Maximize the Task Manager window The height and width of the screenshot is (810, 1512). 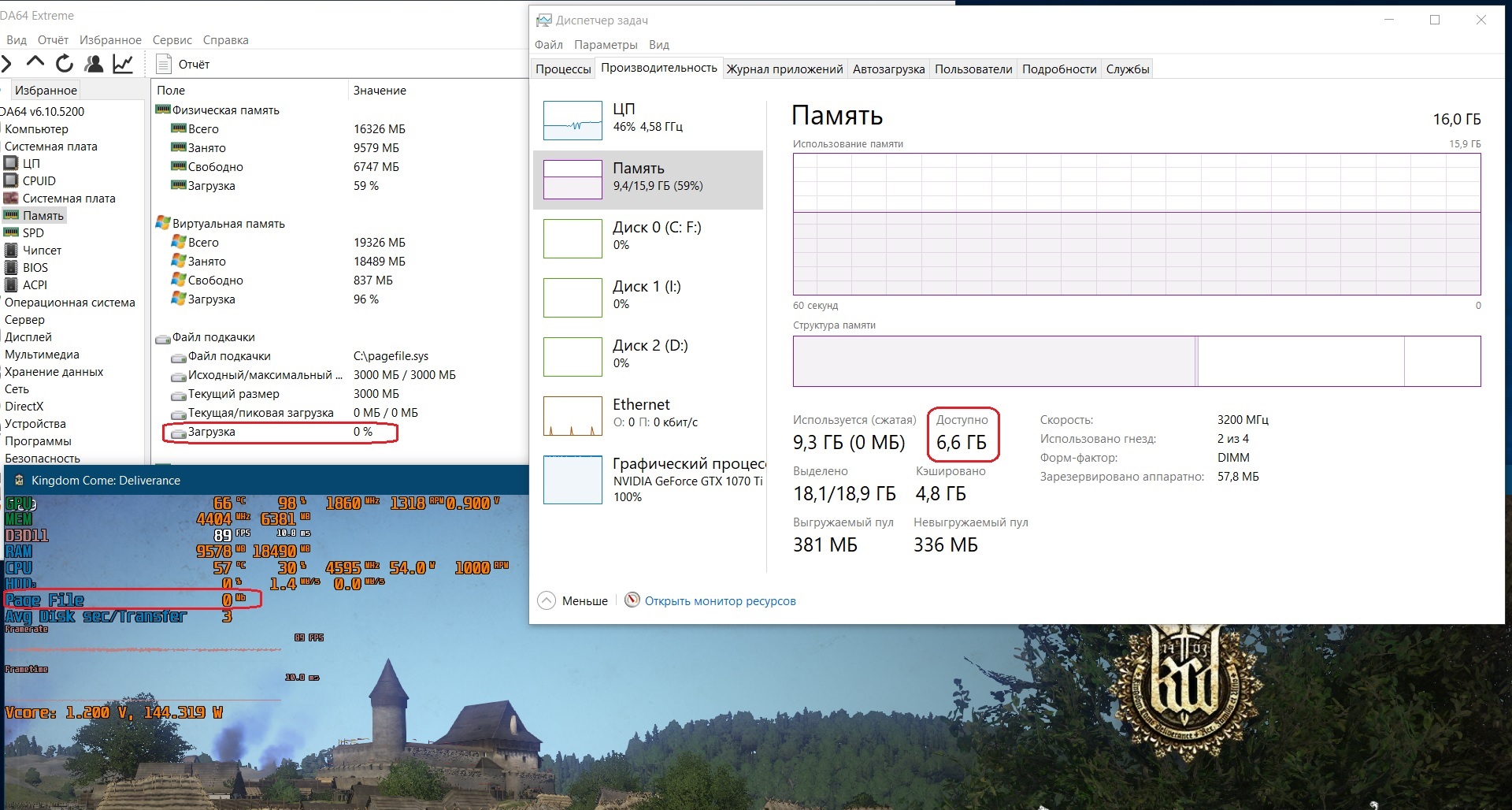(1435, 20)
